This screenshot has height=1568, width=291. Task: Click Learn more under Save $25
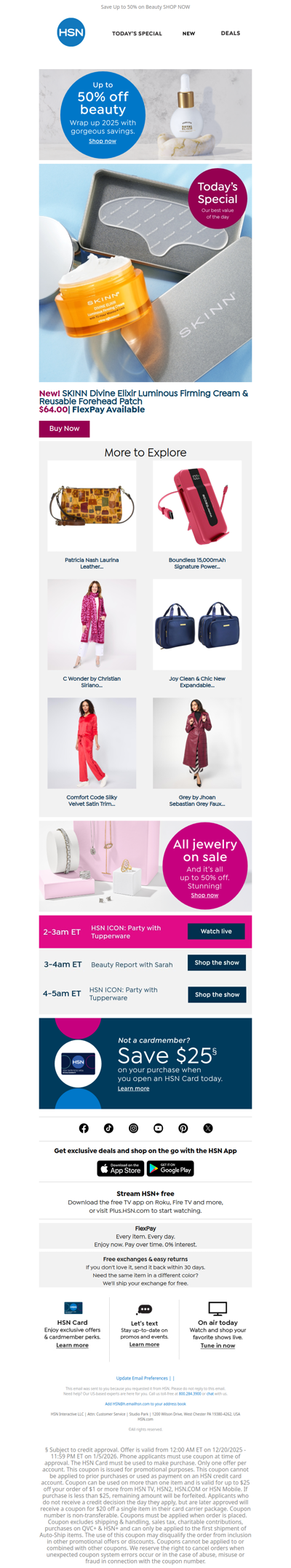(x=133, y=1088)
